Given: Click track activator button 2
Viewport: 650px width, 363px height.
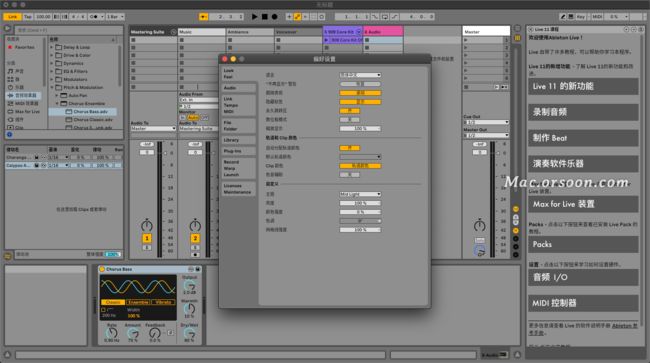Looking at the screenshot, I should click(195, 238).
